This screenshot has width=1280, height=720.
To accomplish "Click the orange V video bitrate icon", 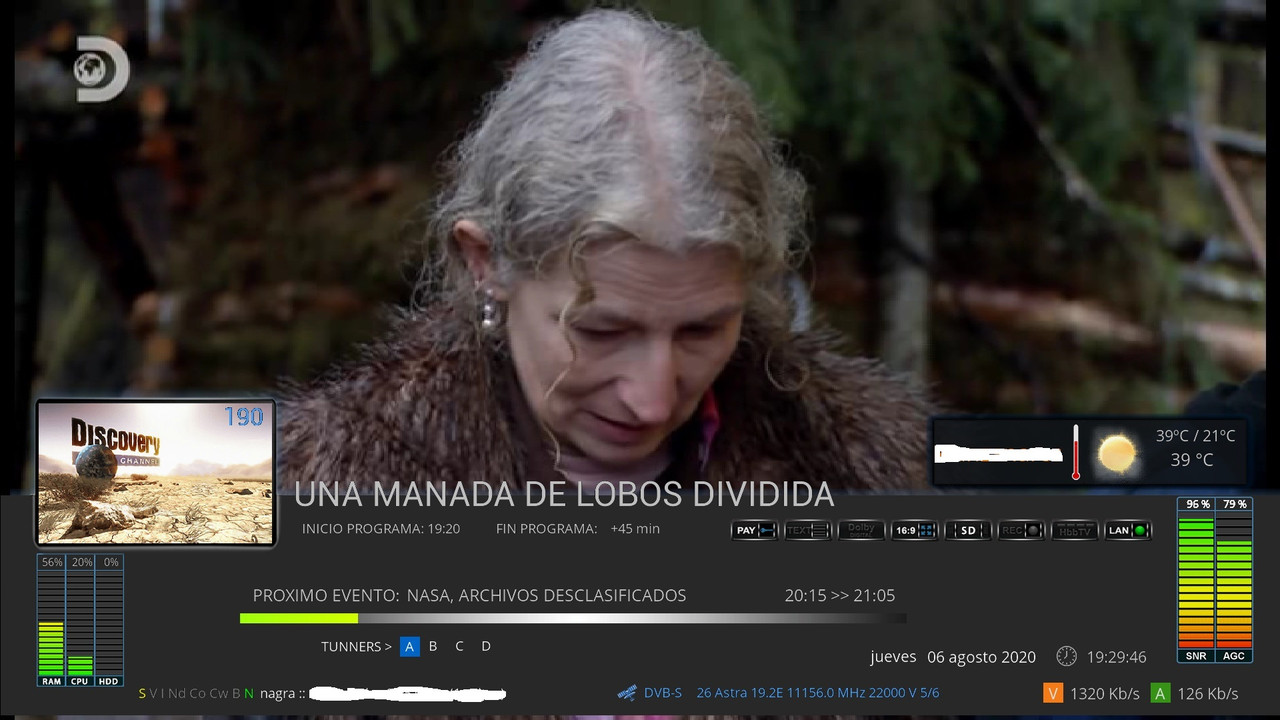I will pos(1052,693).
